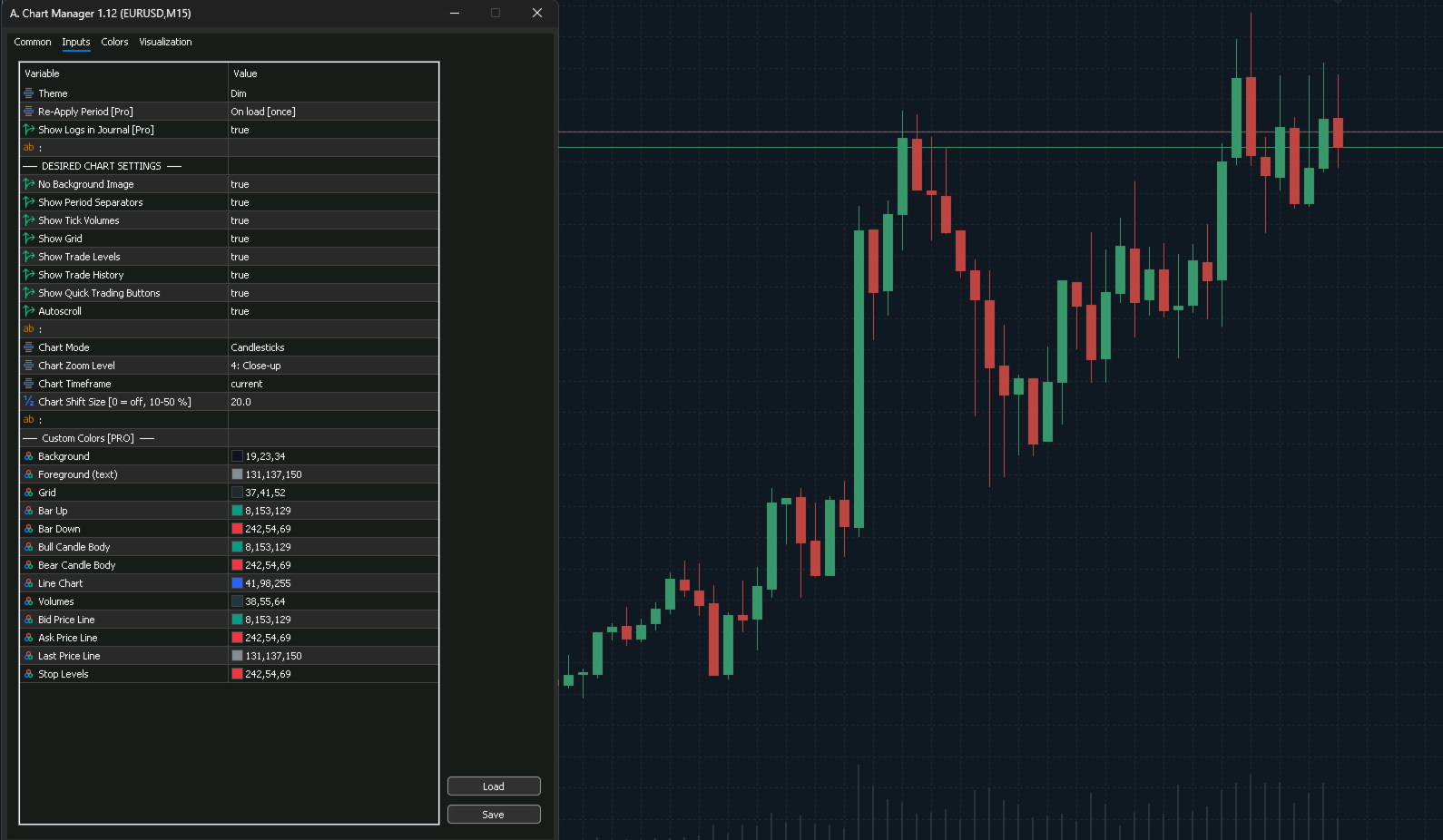This screenshot has width=1443, height=840.
Task: Click the color icon beside Stop Levels
Action: pyautogui.click(x=29, y=674)
